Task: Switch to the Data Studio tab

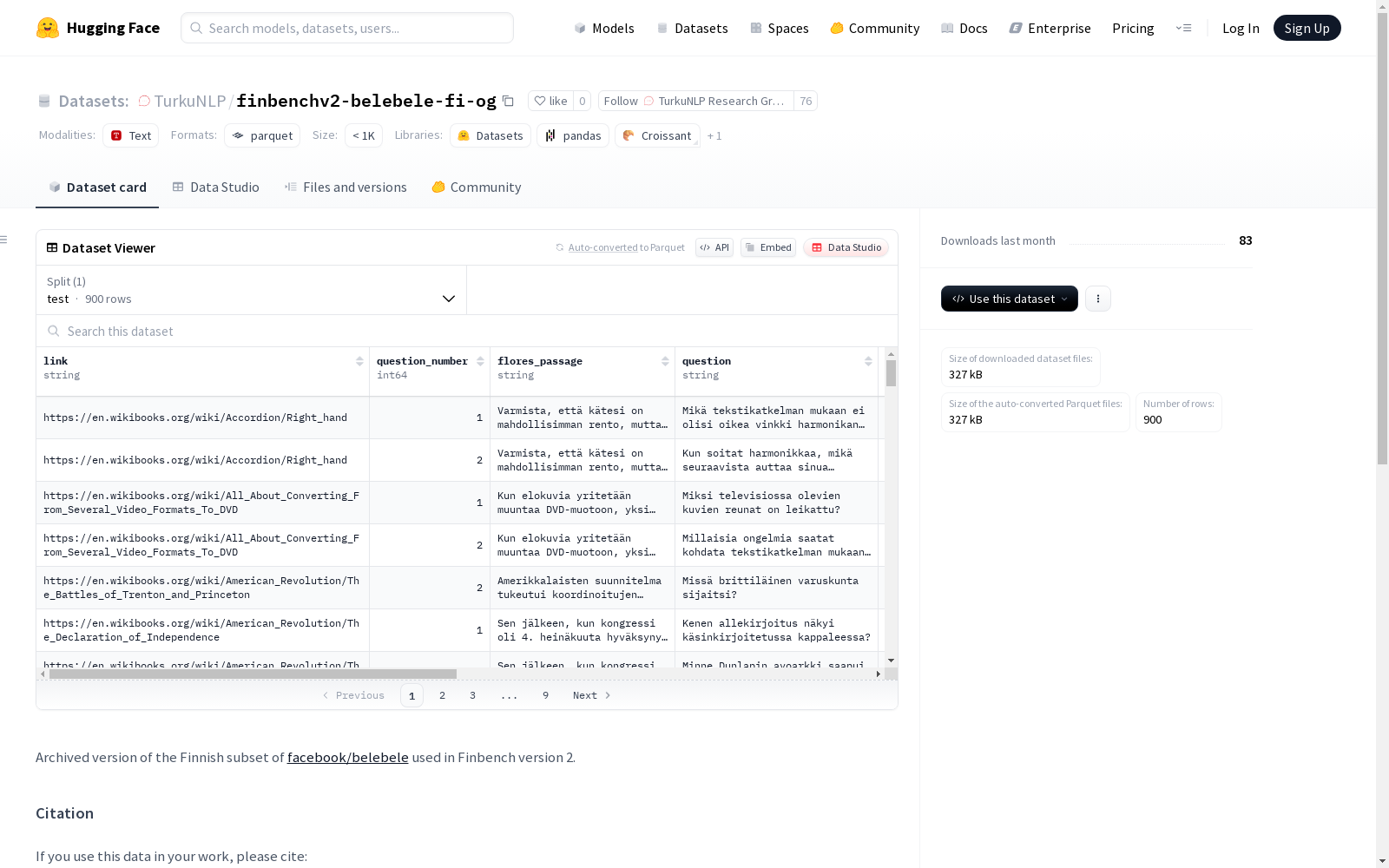Action: pos(215,187)
